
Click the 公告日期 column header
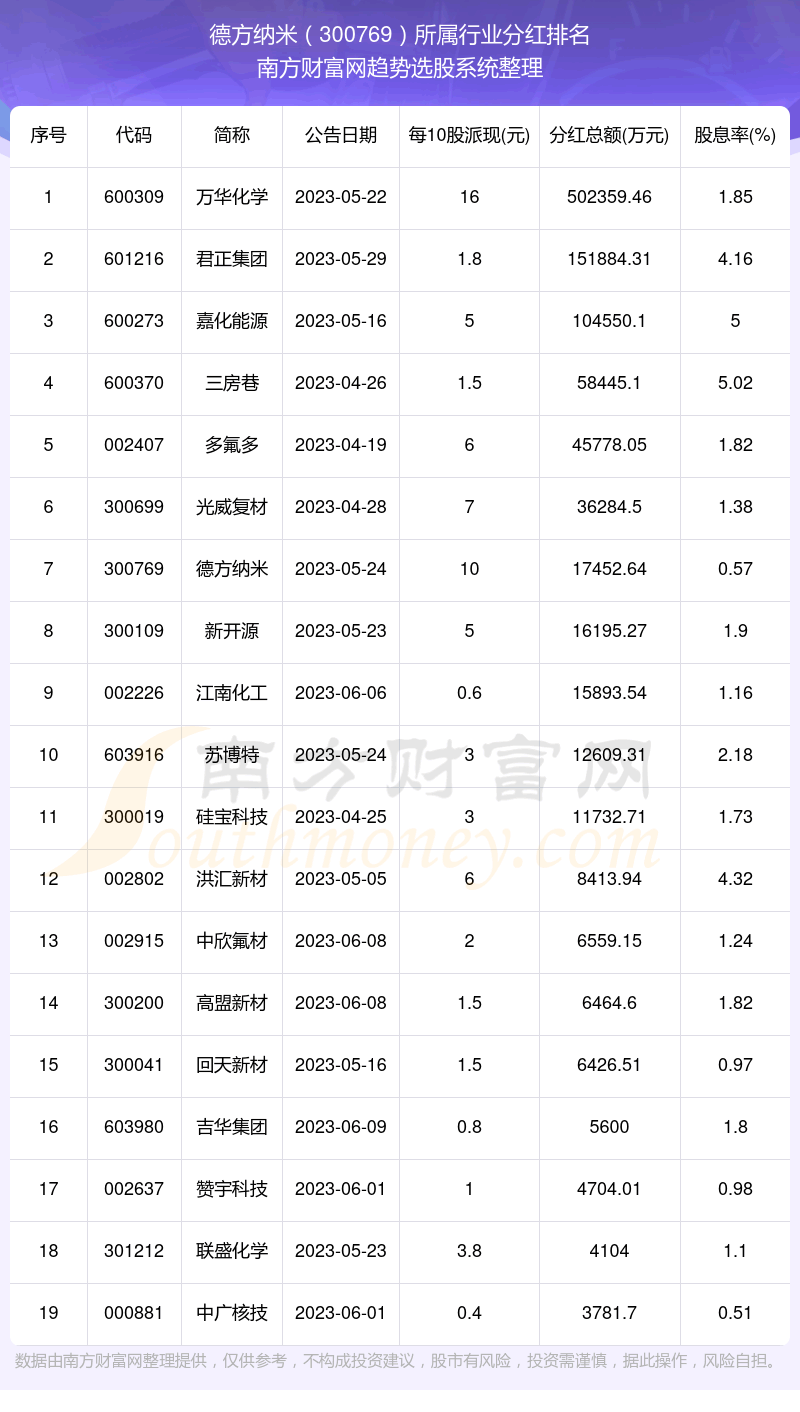(x=341, y=135)
